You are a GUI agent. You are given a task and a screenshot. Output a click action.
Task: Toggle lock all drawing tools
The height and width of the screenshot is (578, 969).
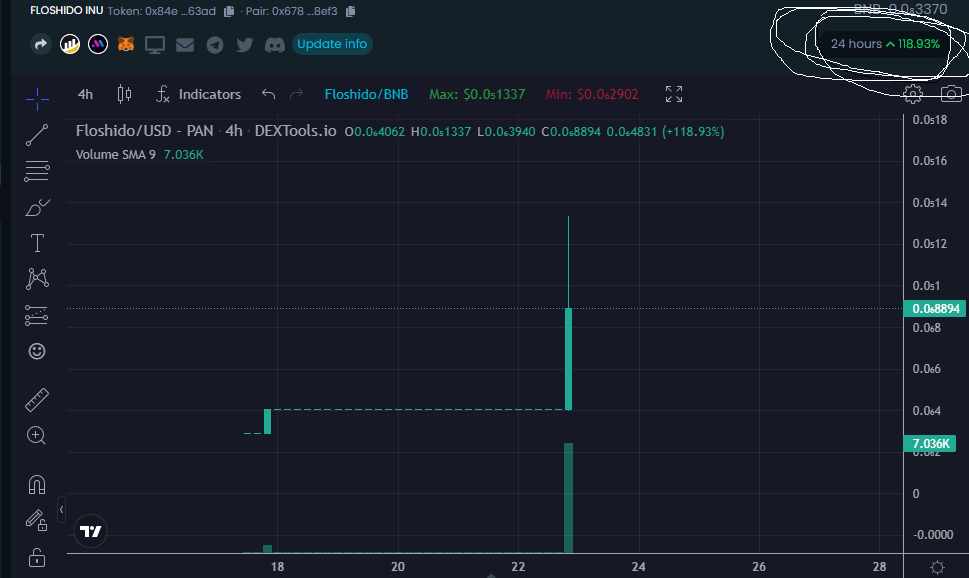[x=37, y=557]
